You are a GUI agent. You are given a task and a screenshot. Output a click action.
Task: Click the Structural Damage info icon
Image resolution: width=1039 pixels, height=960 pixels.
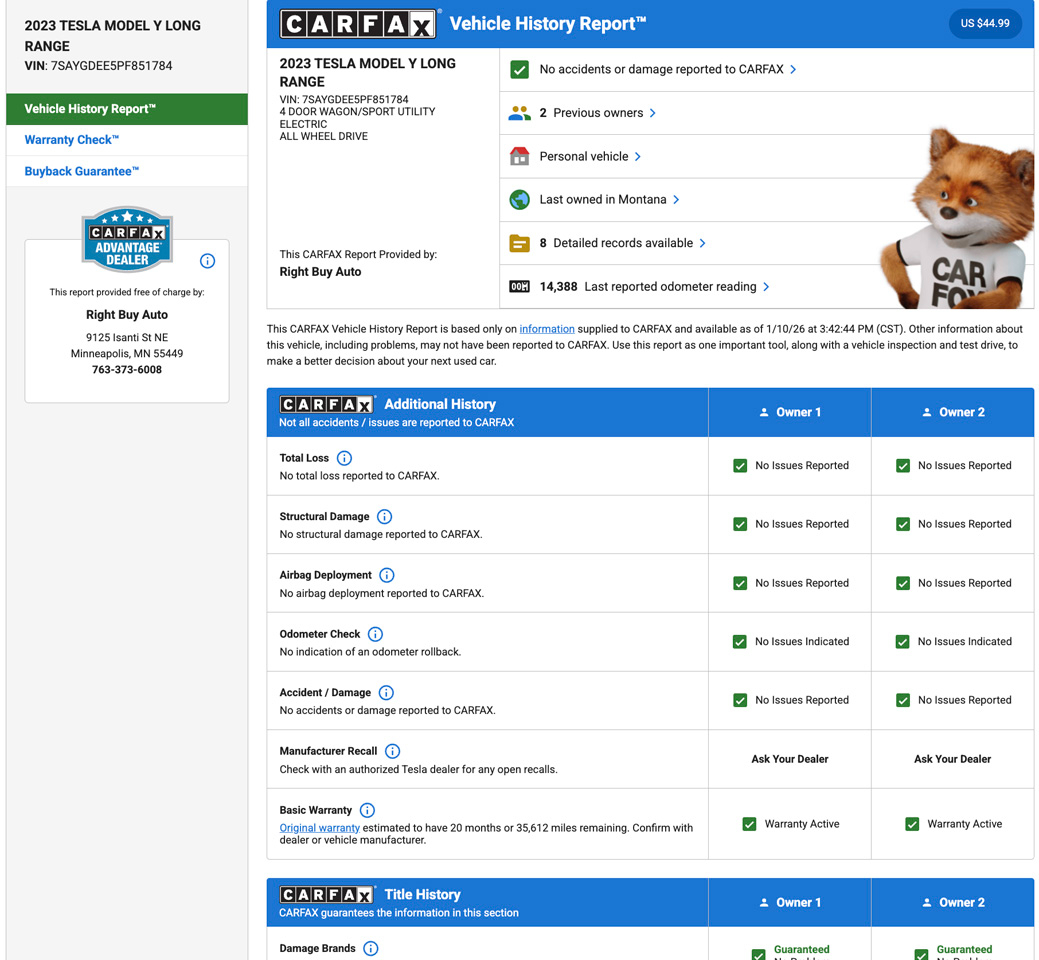tap(384, 517)
